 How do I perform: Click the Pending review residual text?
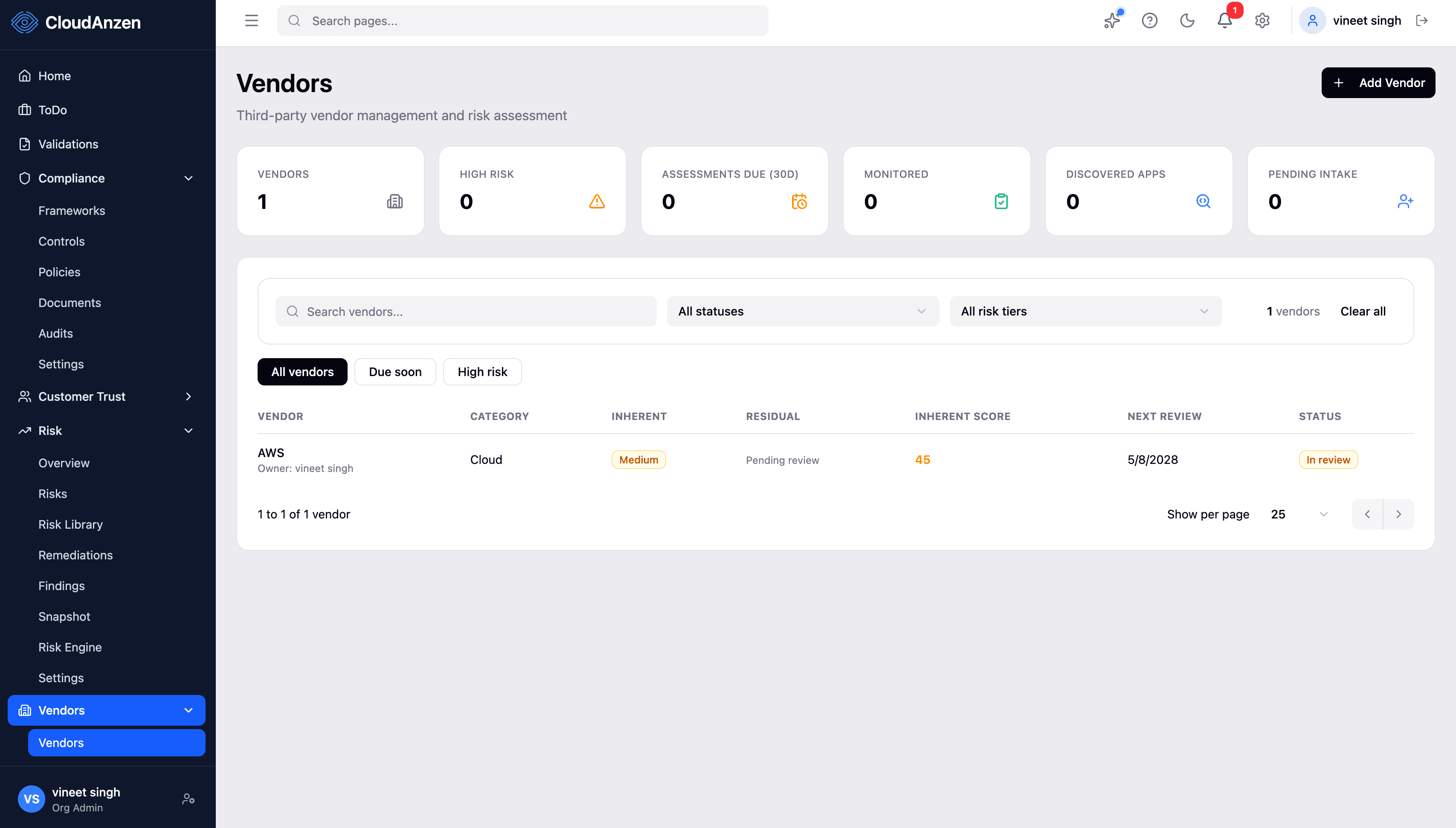[x=782, y=460]
